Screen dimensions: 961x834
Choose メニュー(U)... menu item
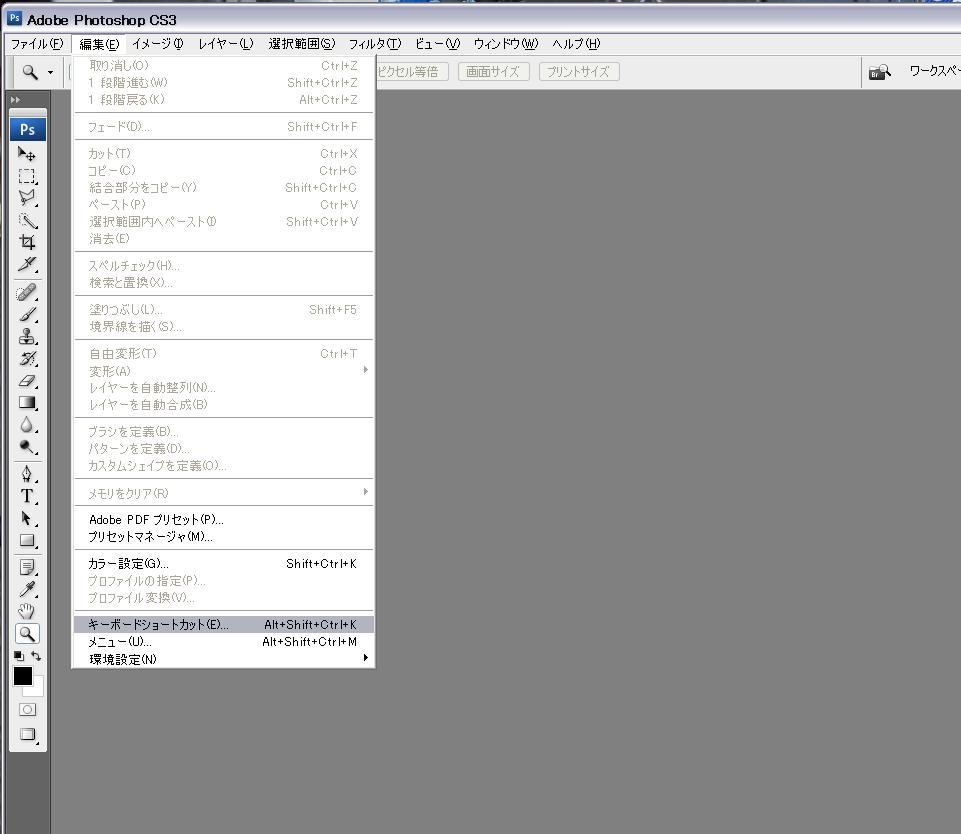click(223, 642)
